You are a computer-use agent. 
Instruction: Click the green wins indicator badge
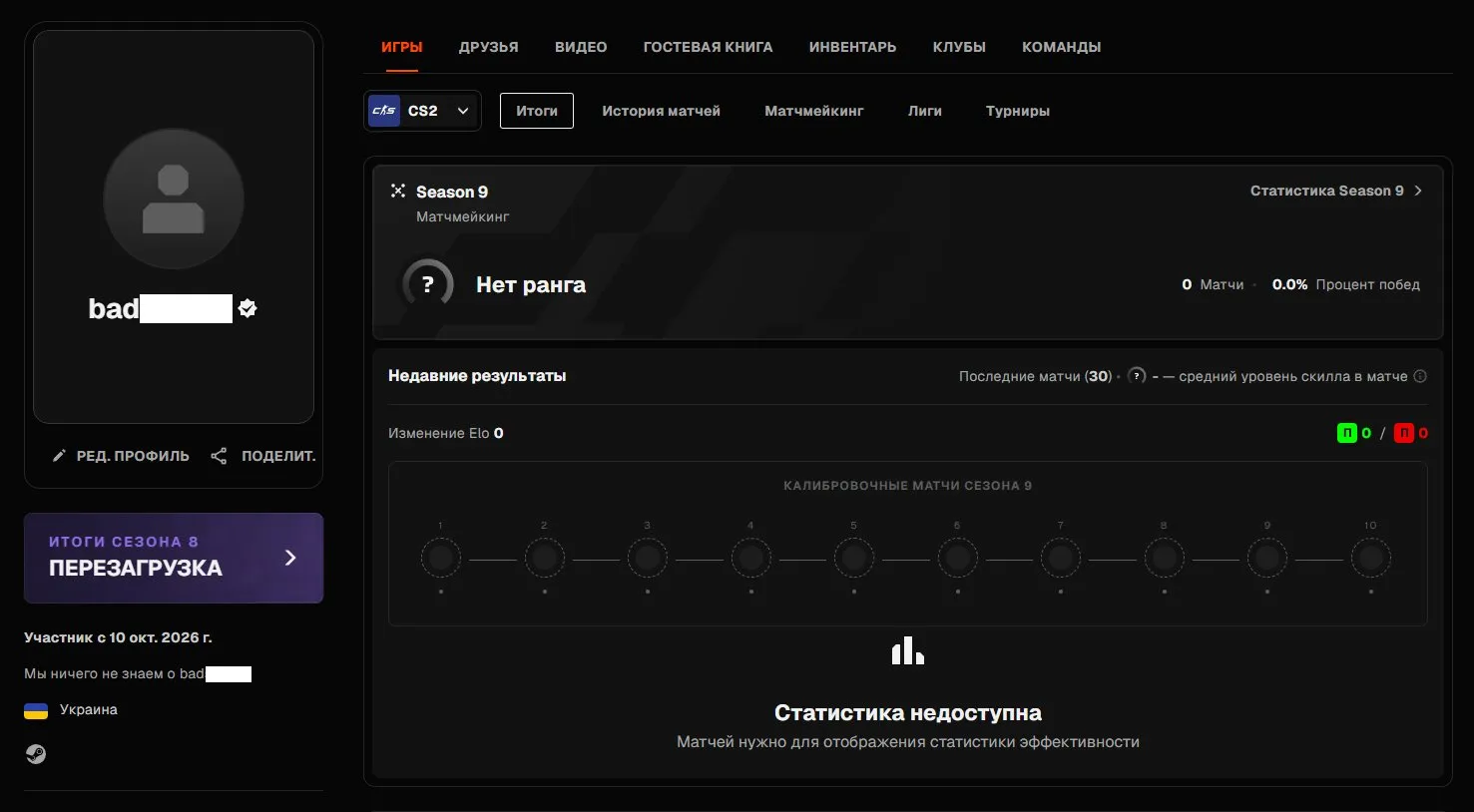point(1347,433)
